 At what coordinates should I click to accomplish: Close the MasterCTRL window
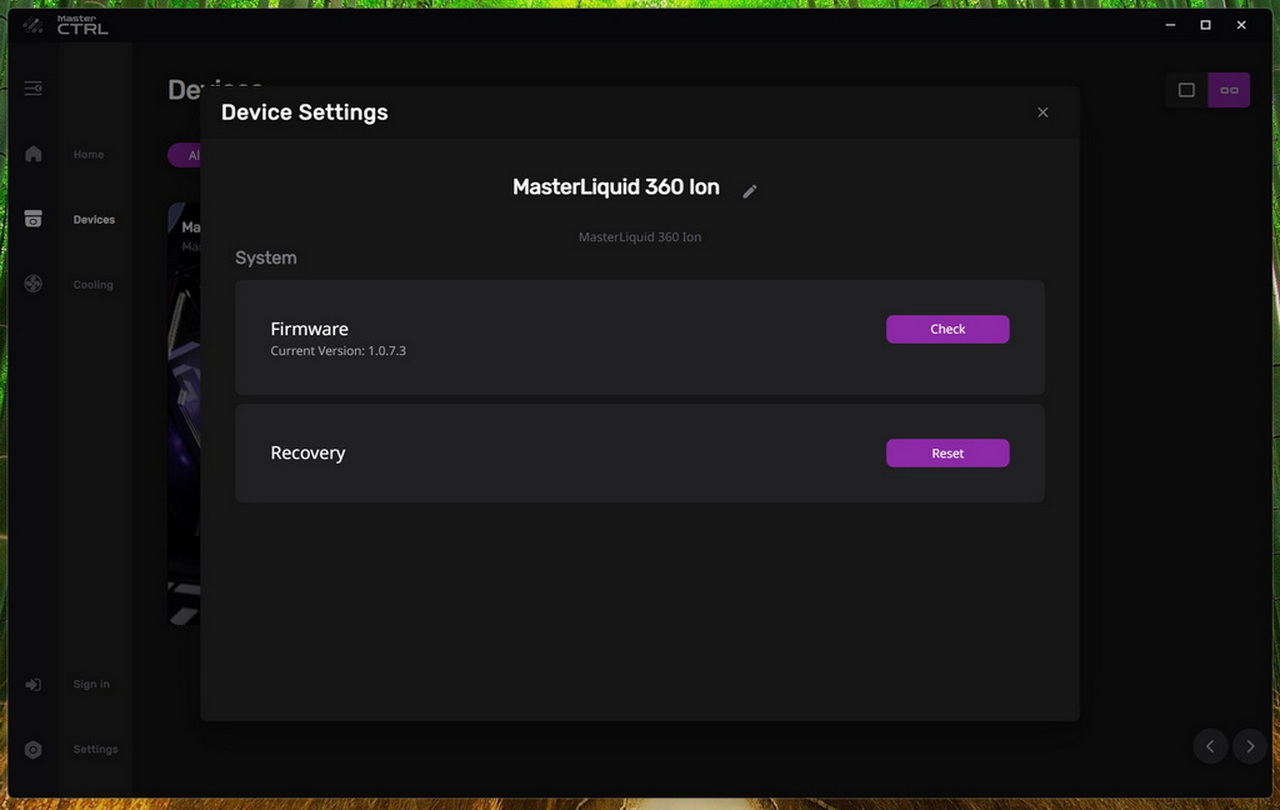[1242, 25]
